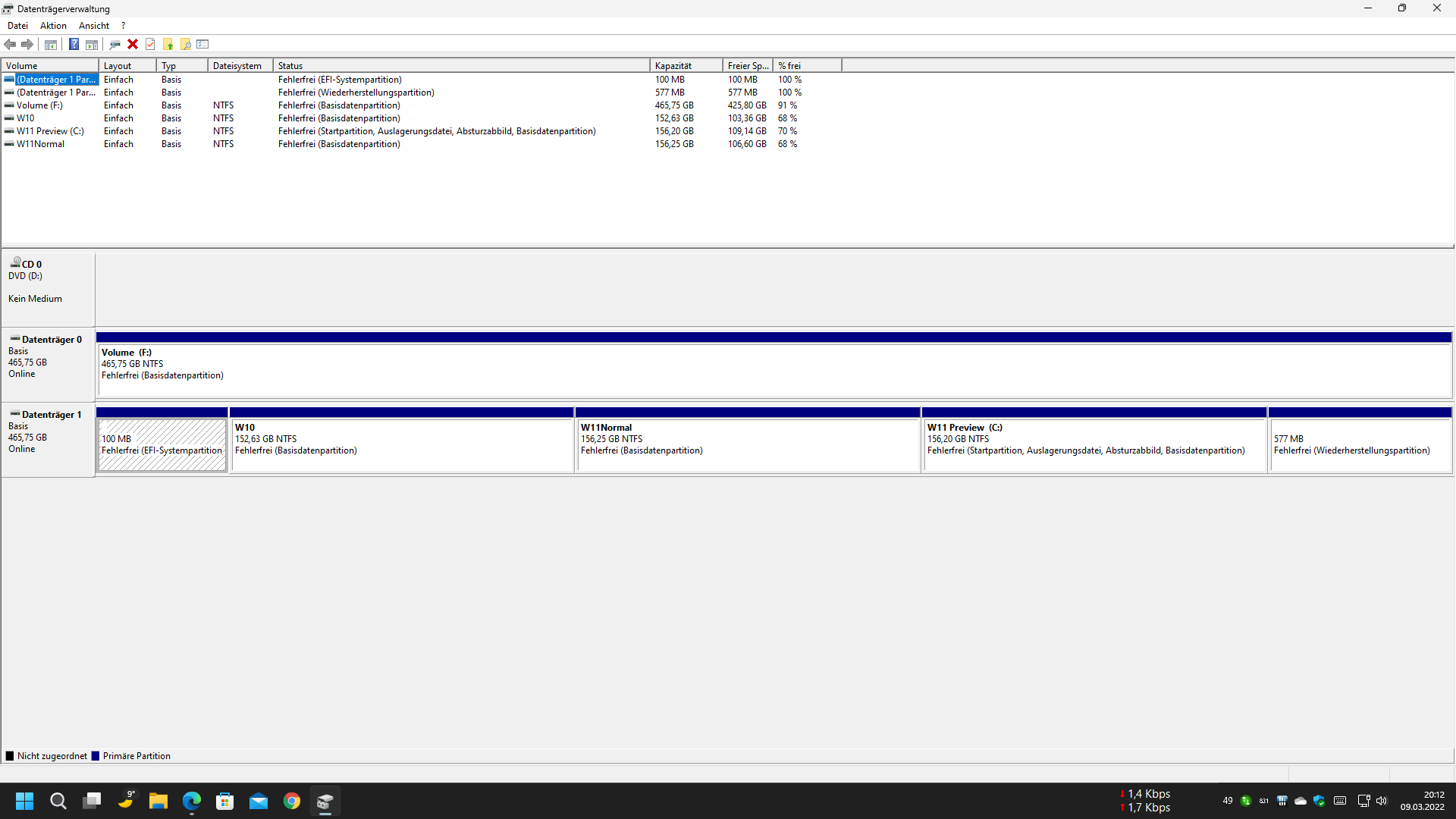This screenshot has width=1456, height=819.
Task: Open taskbar Search
Action: (x=58, y=801)
